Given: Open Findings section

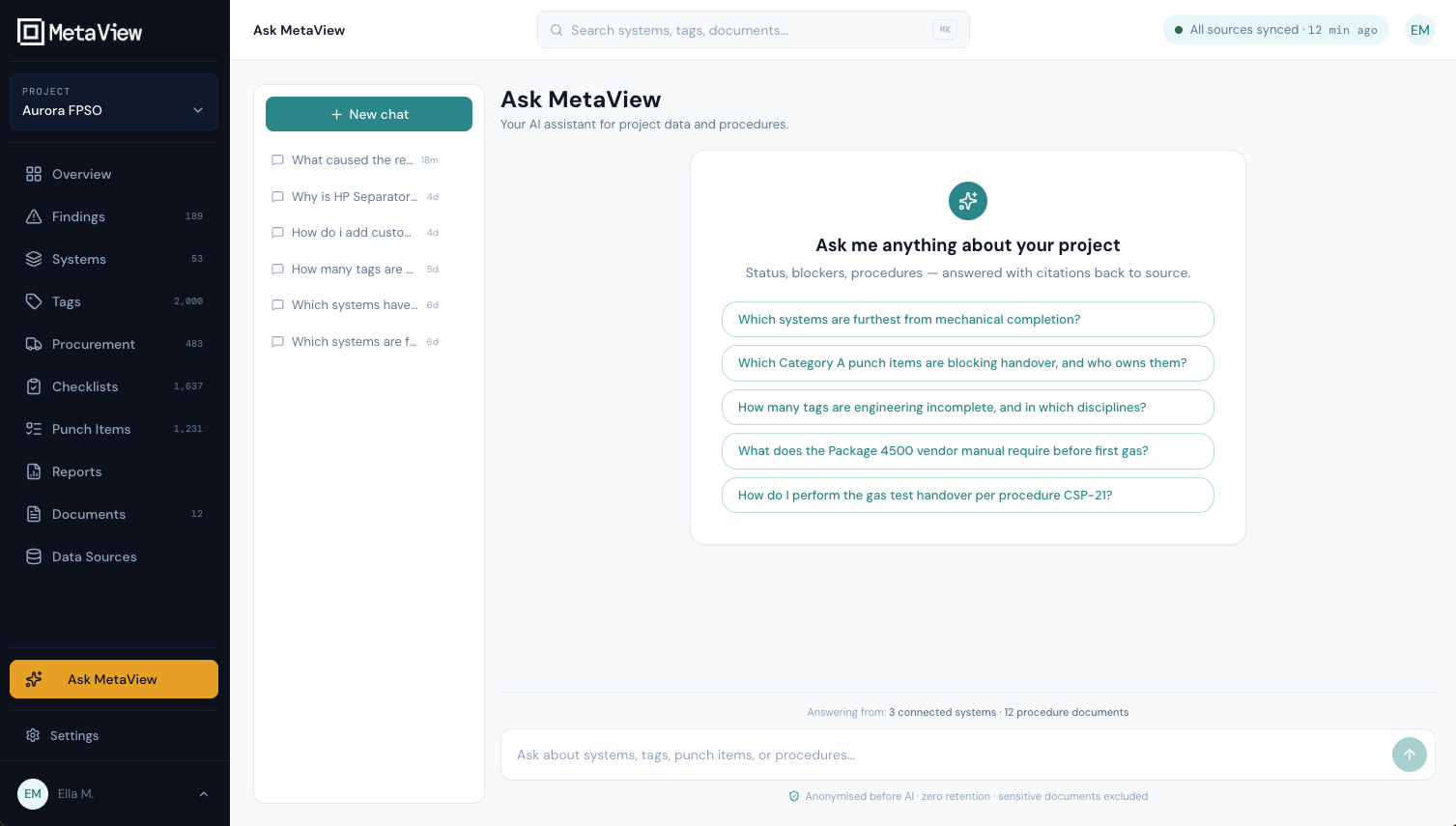Looking at the screenshot, I should pyautogui.click(x=114, y=216).
